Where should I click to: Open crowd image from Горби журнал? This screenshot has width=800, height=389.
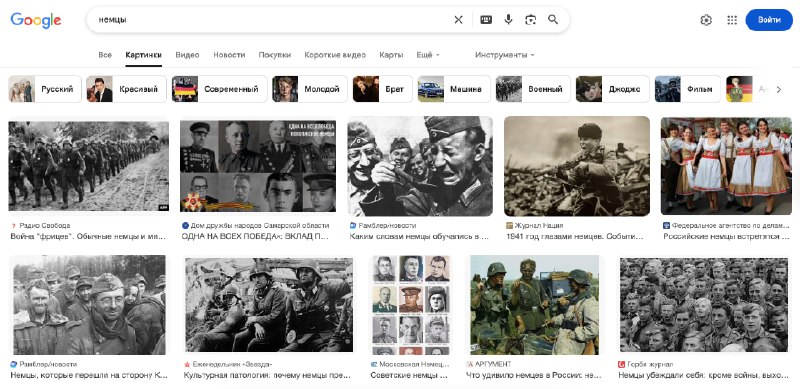(704, 305)
